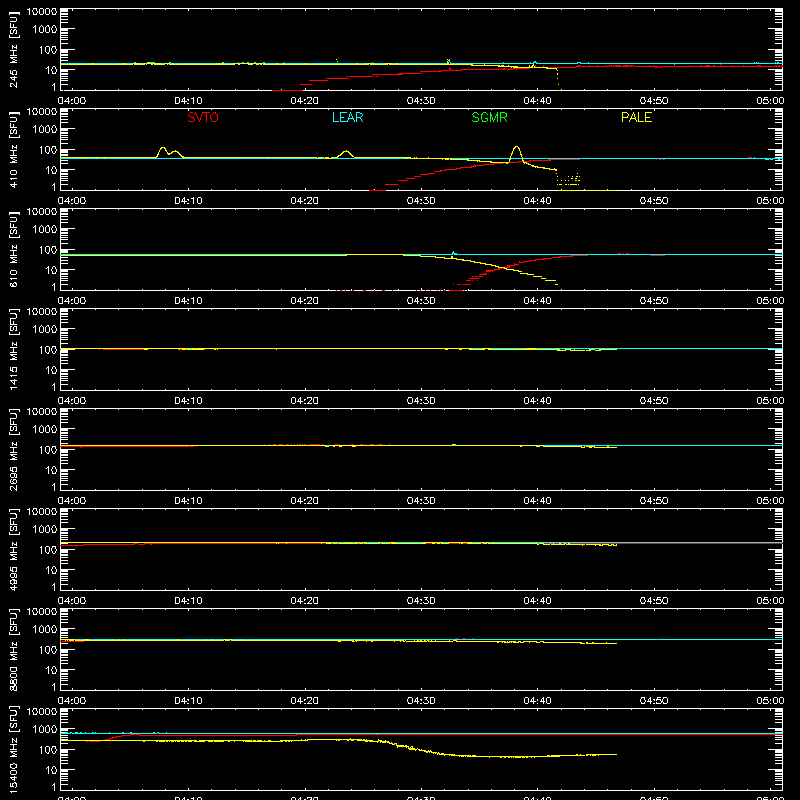Click the 10 y-axis label of 1415 MHz plot
Viewport: 800px width, 800px height.
click(x=51, y=370)
